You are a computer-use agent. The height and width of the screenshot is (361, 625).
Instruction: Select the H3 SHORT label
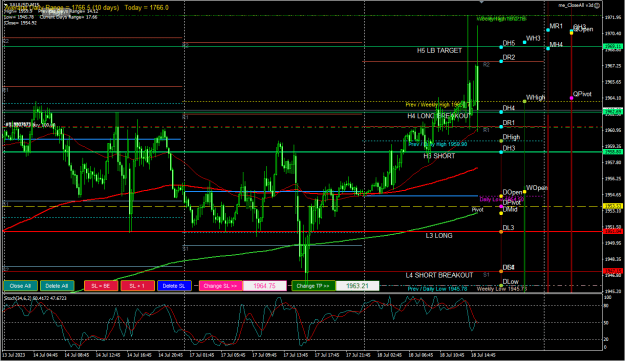pos(439,156)
